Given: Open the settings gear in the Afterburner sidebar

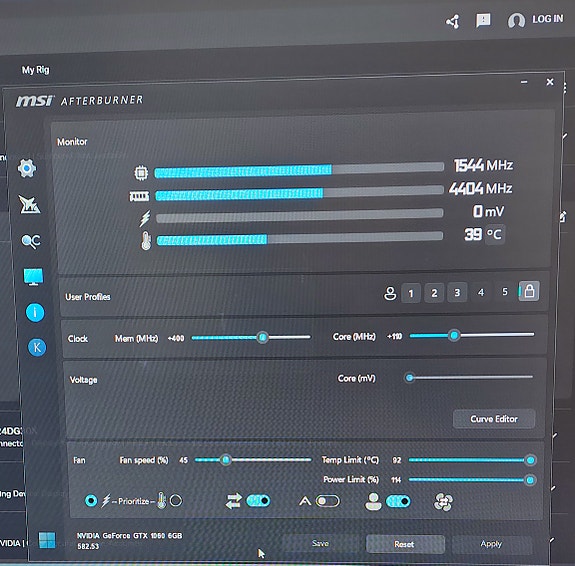Looking at the screenshot, I should [x=27, y=168].
